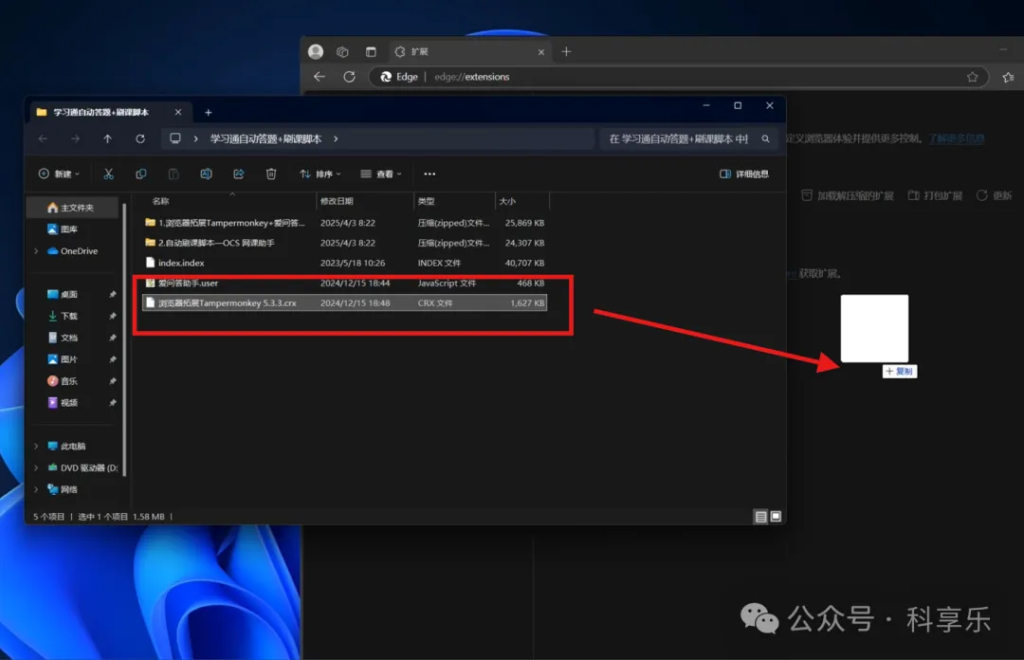Viewport: 1024px width, 660px height.
Task: Click Load unpacked extension button in Edge
Action: [x=847, y=196]
